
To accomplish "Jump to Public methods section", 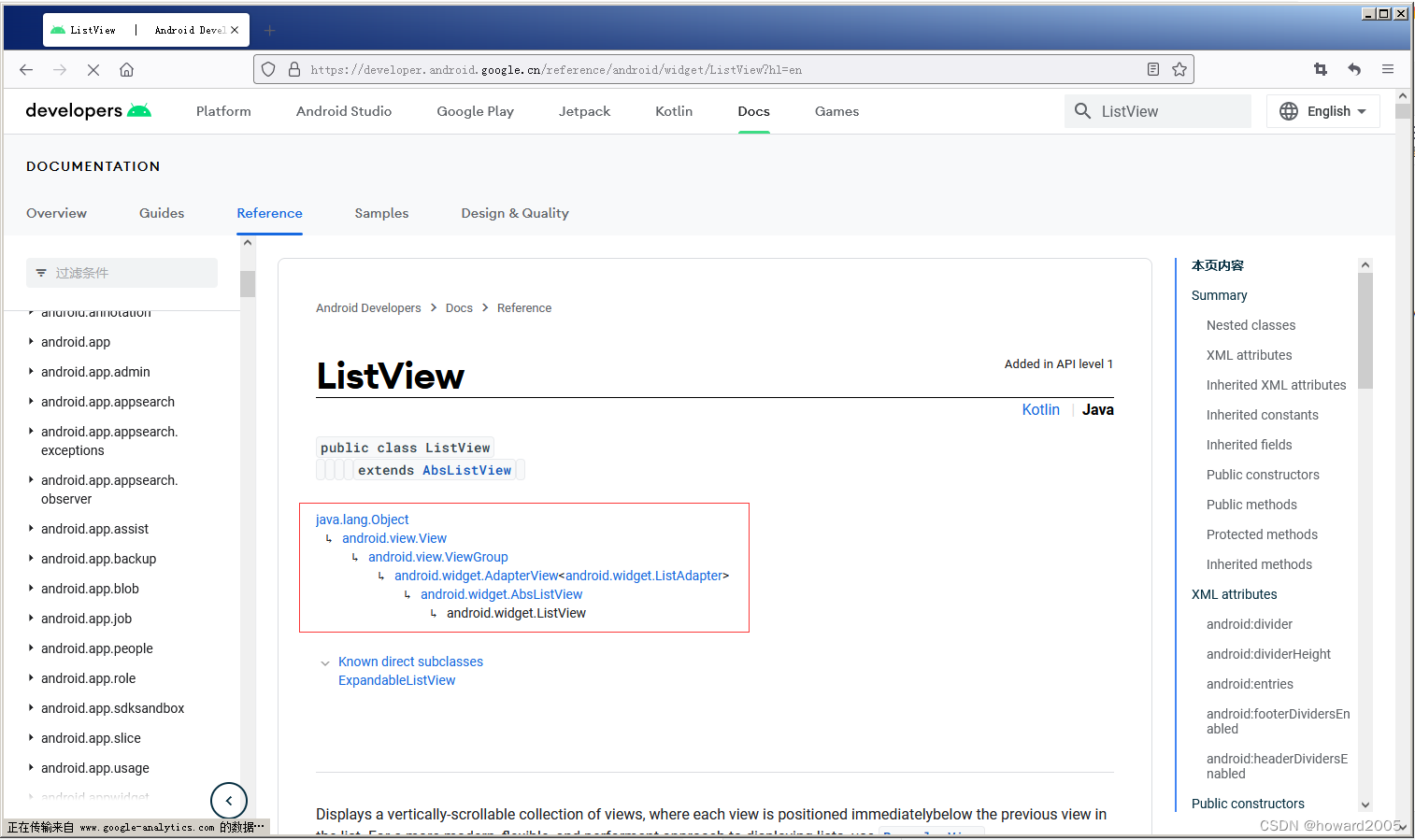I will [1251, 505].
